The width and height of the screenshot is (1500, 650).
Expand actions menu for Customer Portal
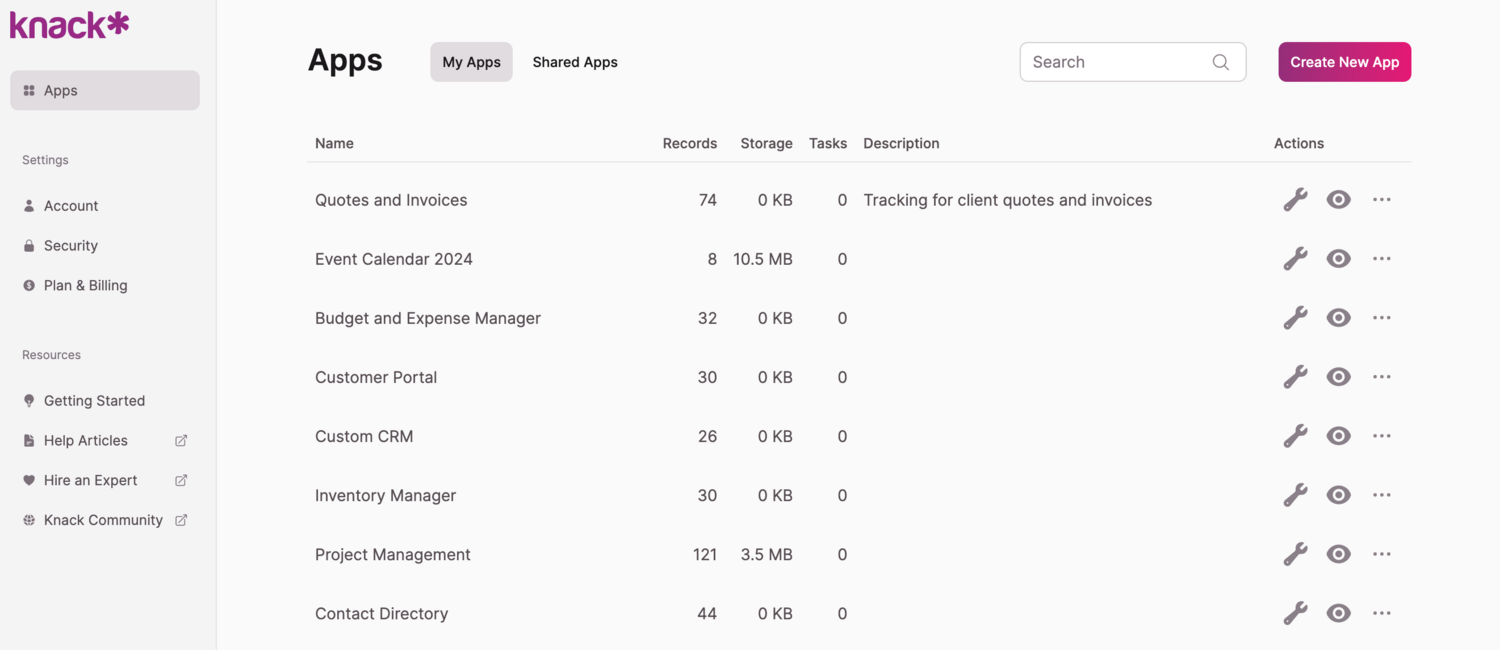point(1381,376)
